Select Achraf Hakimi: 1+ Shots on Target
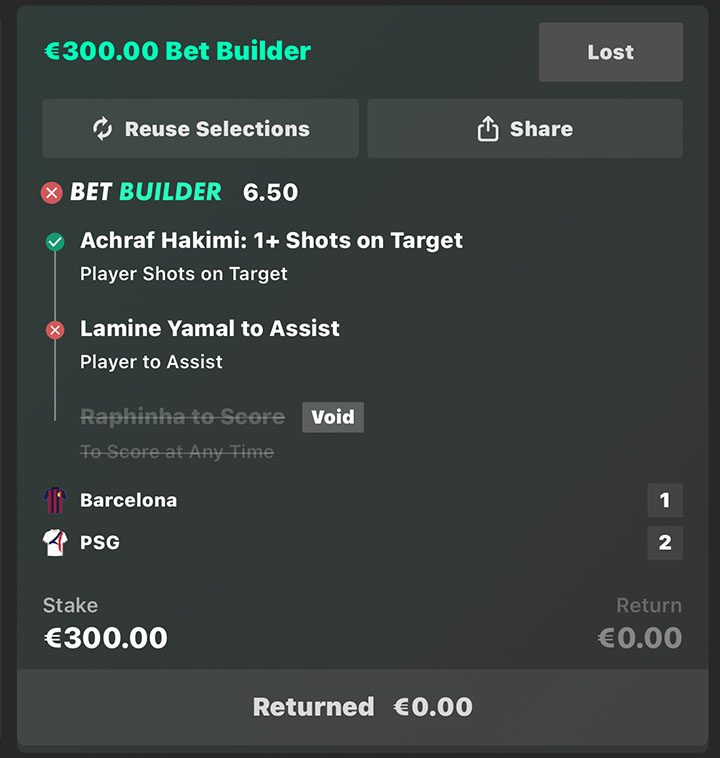The image size is (720, 758). pyautogui.click(x=271, y=241)
